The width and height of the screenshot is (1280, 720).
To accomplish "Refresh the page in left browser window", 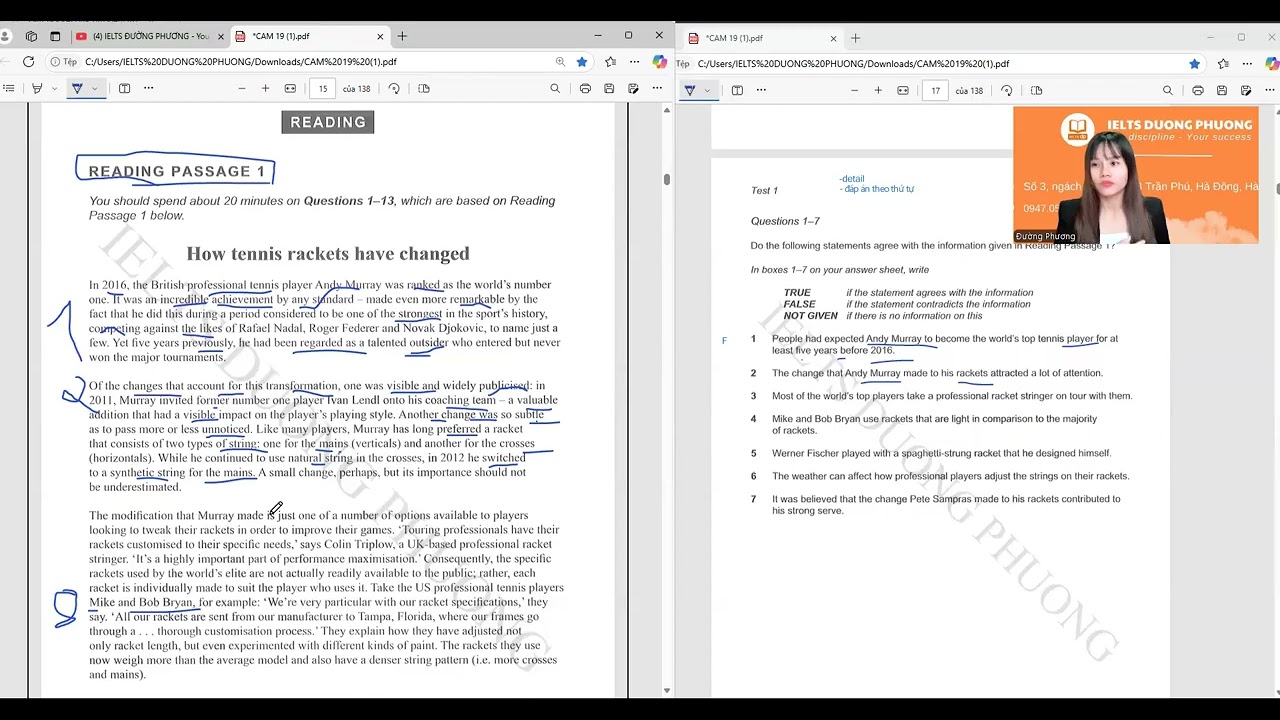I will [29, 61].
